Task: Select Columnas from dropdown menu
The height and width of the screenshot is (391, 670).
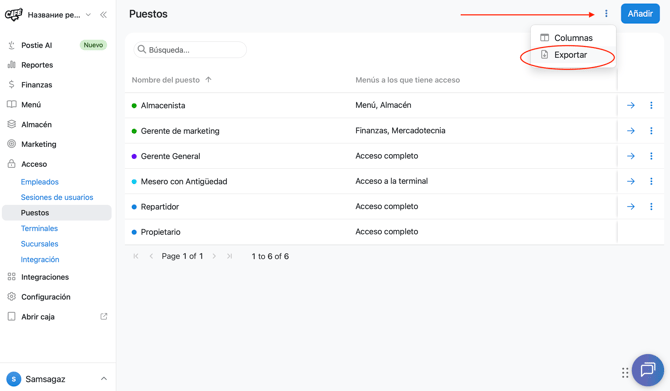Action: click(x=573, y=38)
